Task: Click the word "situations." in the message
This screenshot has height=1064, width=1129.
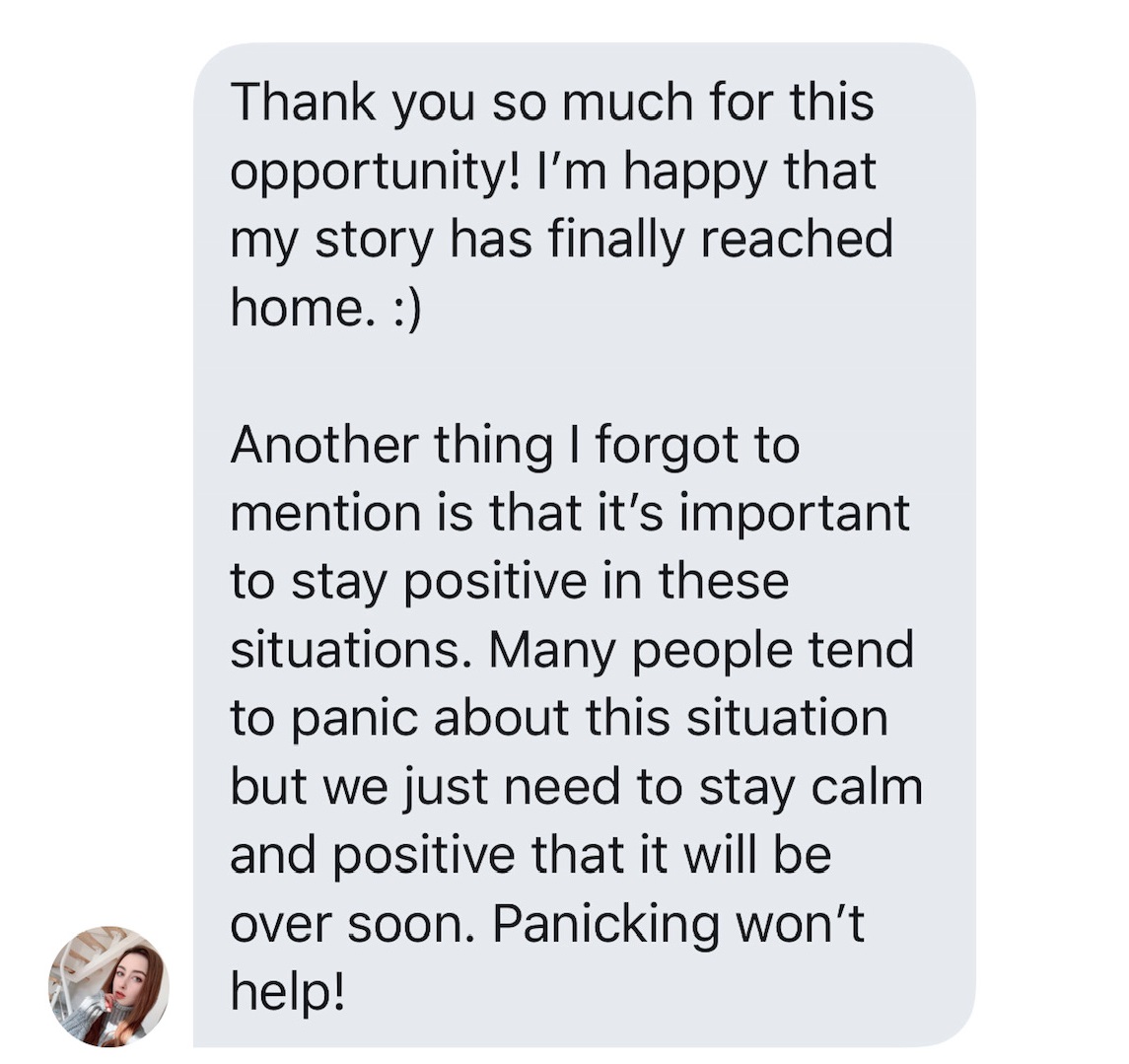Action: 356,650
